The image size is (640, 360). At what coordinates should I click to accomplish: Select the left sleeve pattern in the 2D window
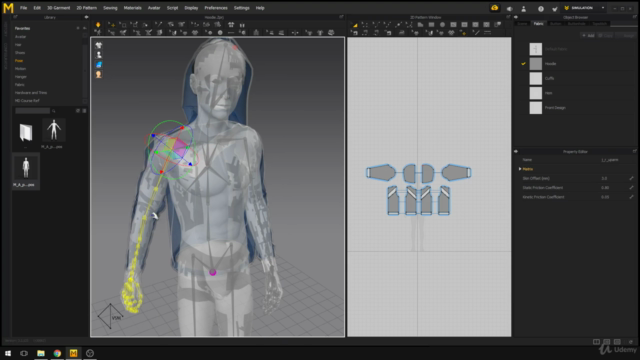(381, 173)
